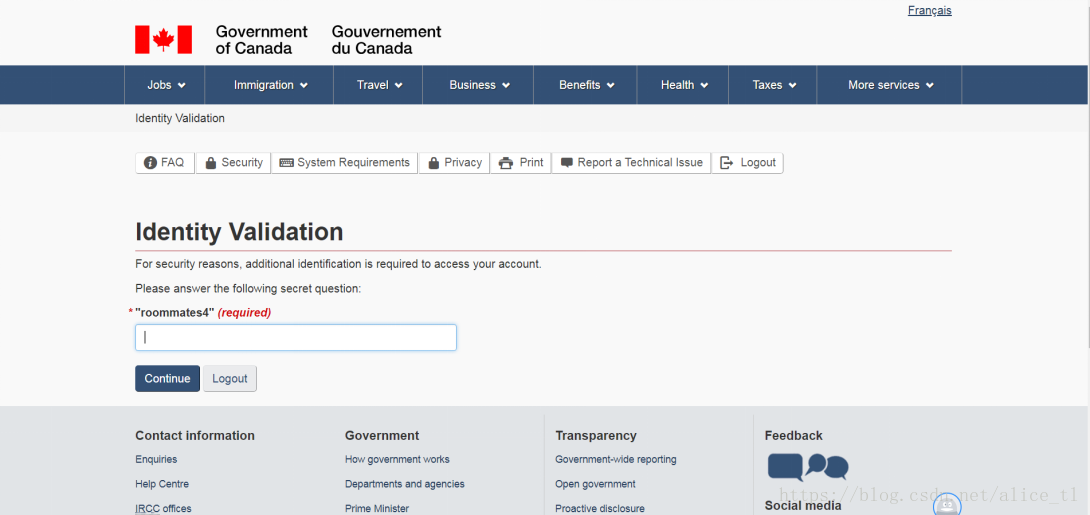Open the Proactive disclosure link
The height and width of the screenshot is (515, 1090).
pyautogui.click(x=600, y=509)
